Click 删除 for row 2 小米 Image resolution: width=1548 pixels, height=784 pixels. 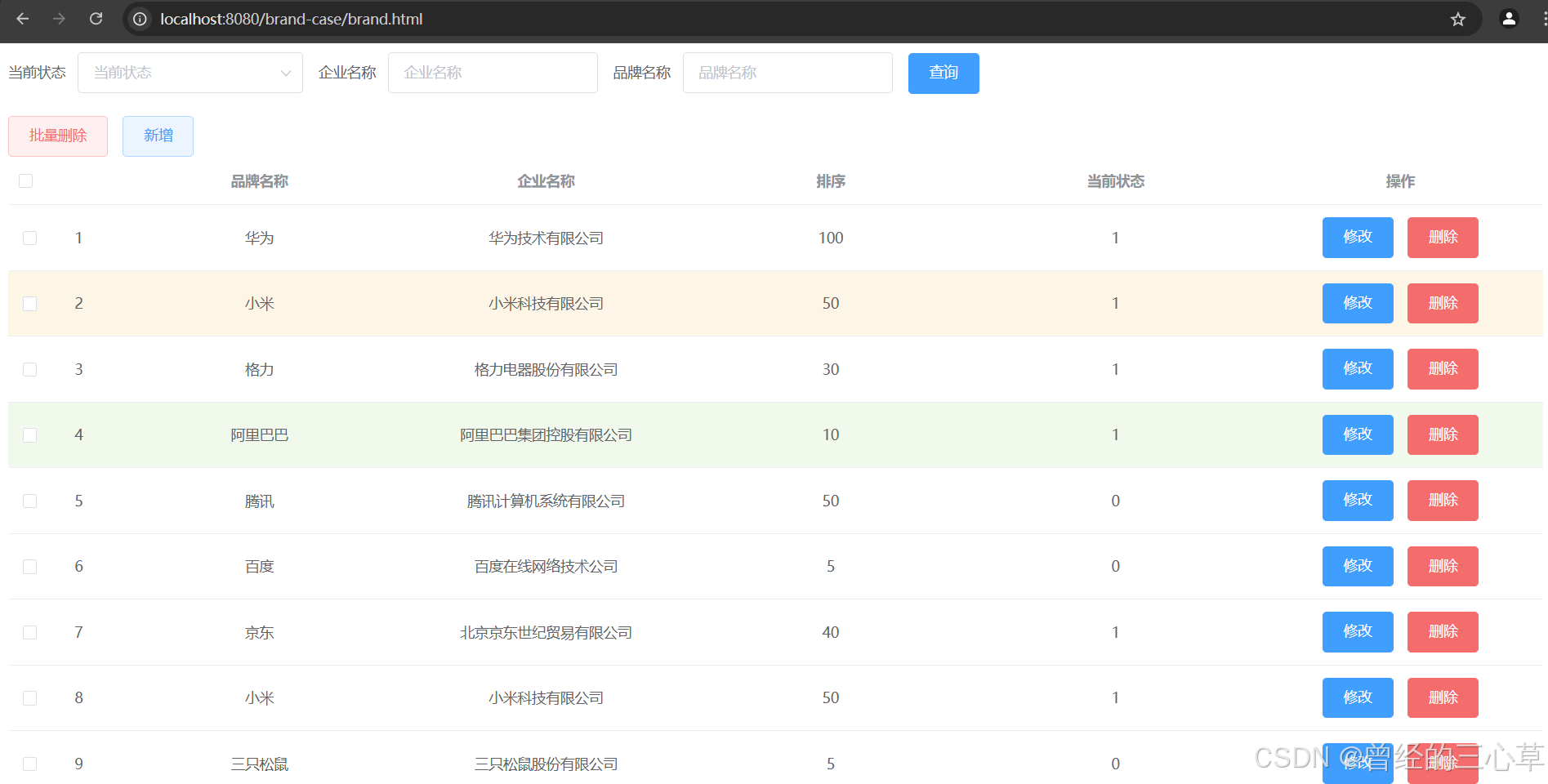click(1443, 304)
